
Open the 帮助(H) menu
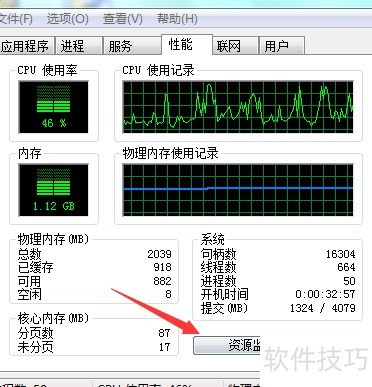(x=177, y=19)
